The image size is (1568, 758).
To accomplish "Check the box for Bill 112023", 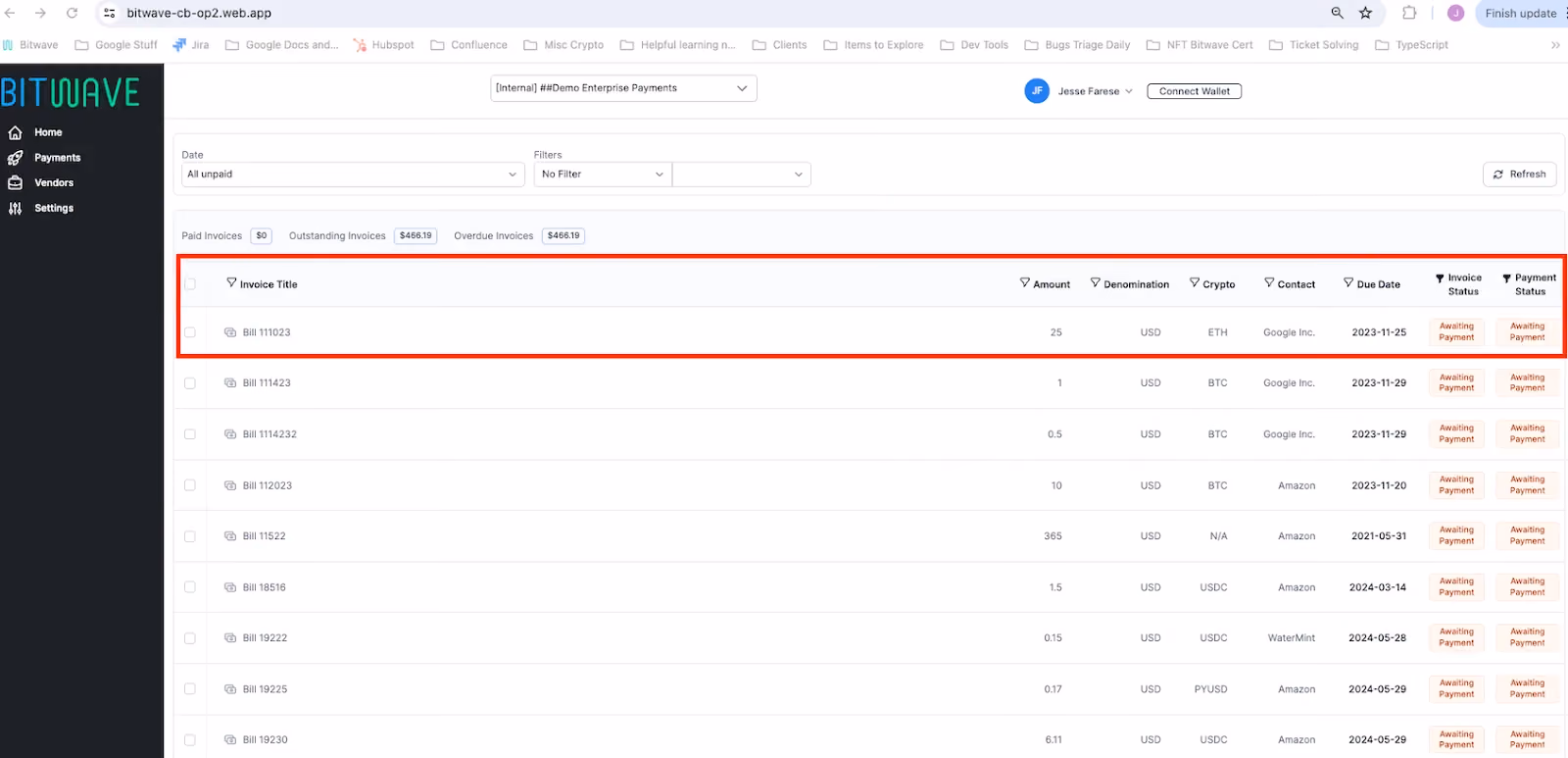I will tap(190, 485).
